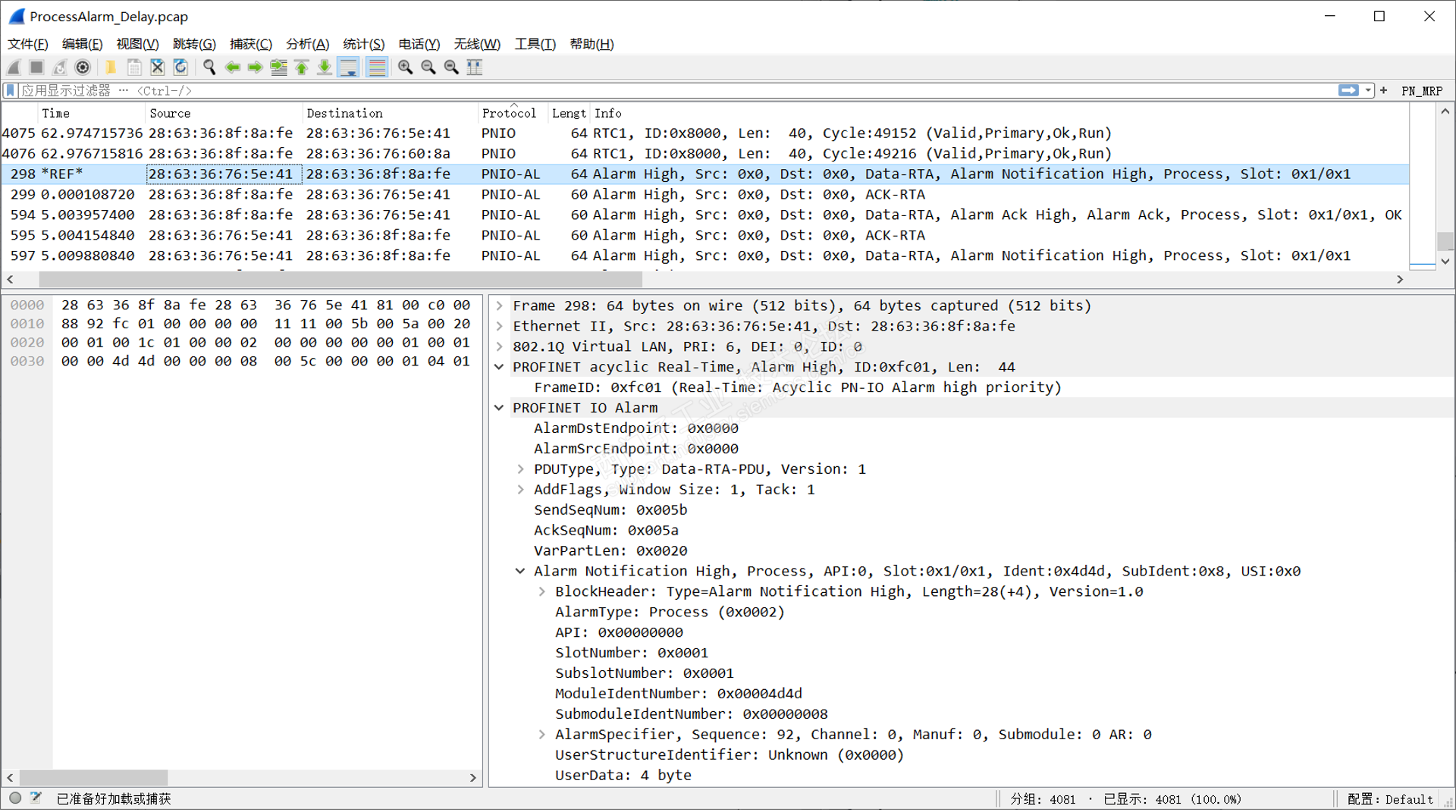Click the open capture file folder icon

[111, 67]
